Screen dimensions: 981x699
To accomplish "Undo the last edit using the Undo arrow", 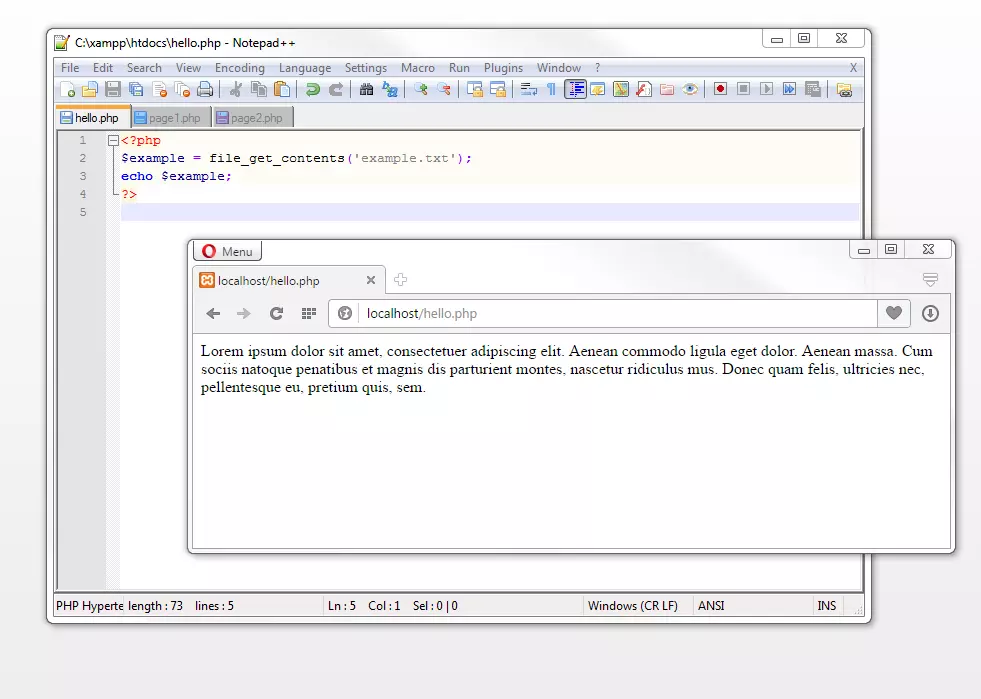I will [x=313, y=89].
